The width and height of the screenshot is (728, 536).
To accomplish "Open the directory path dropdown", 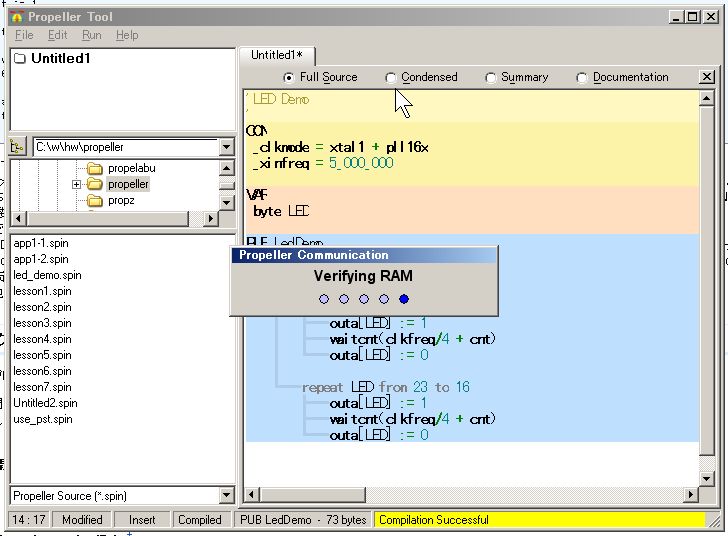I will pos(226,147).
